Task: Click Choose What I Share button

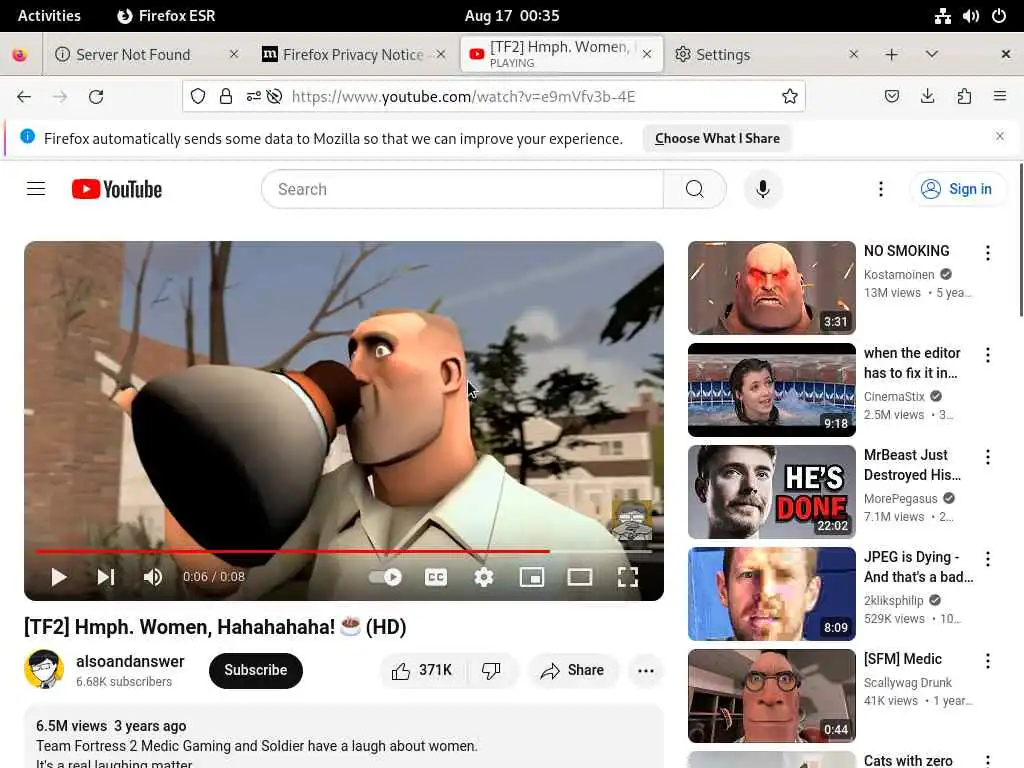Action: (x=717, y=138)
